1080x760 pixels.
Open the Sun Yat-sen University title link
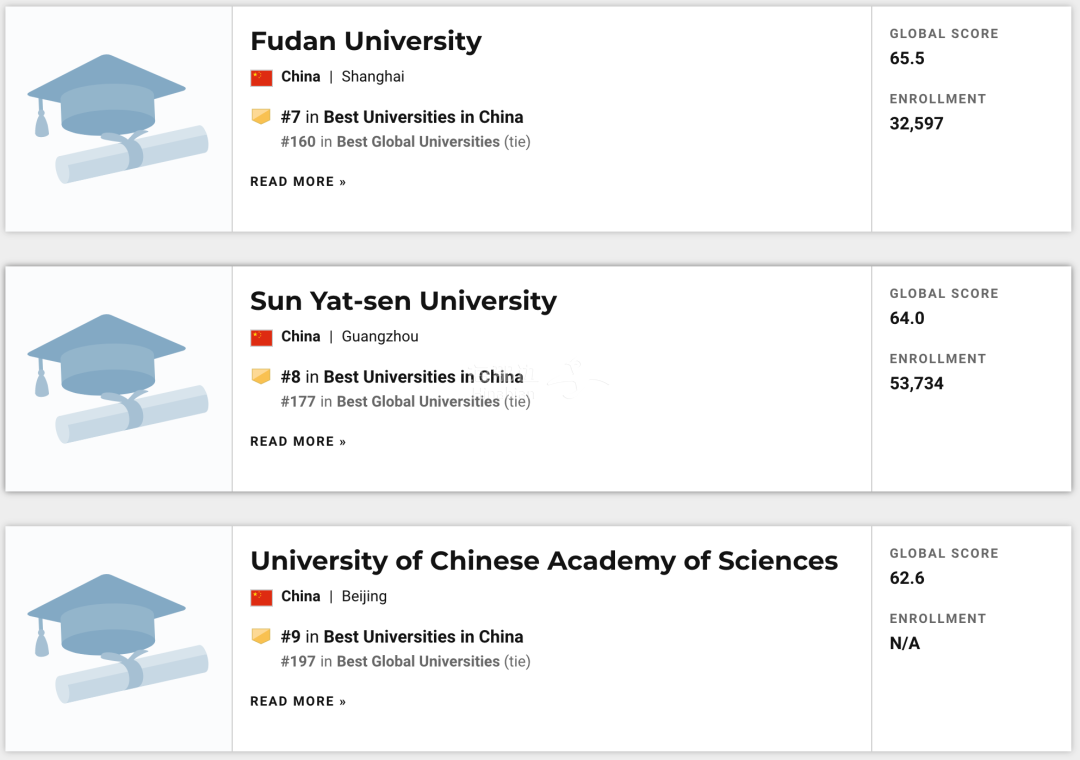tap(403, 301)
